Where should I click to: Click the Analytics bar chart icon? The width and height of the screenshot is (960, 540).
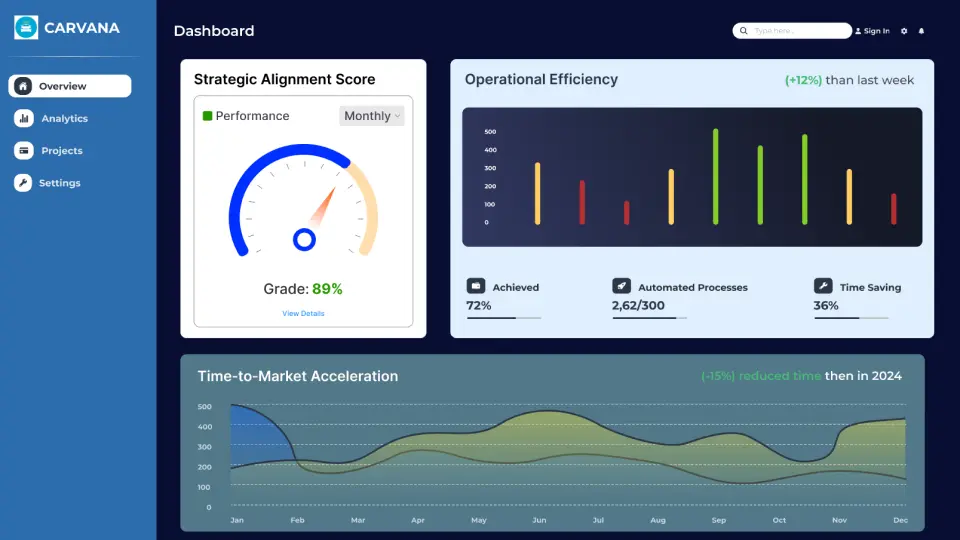click(23, 118)
